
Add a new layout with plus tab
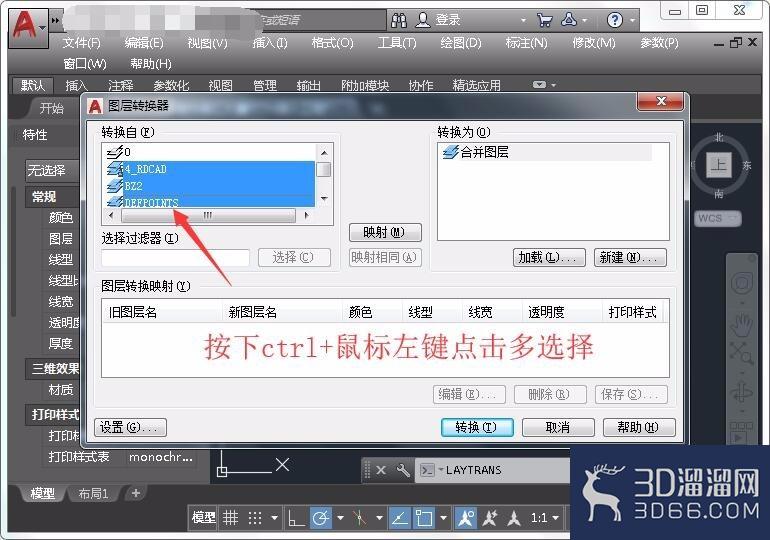tap(136, 493)
